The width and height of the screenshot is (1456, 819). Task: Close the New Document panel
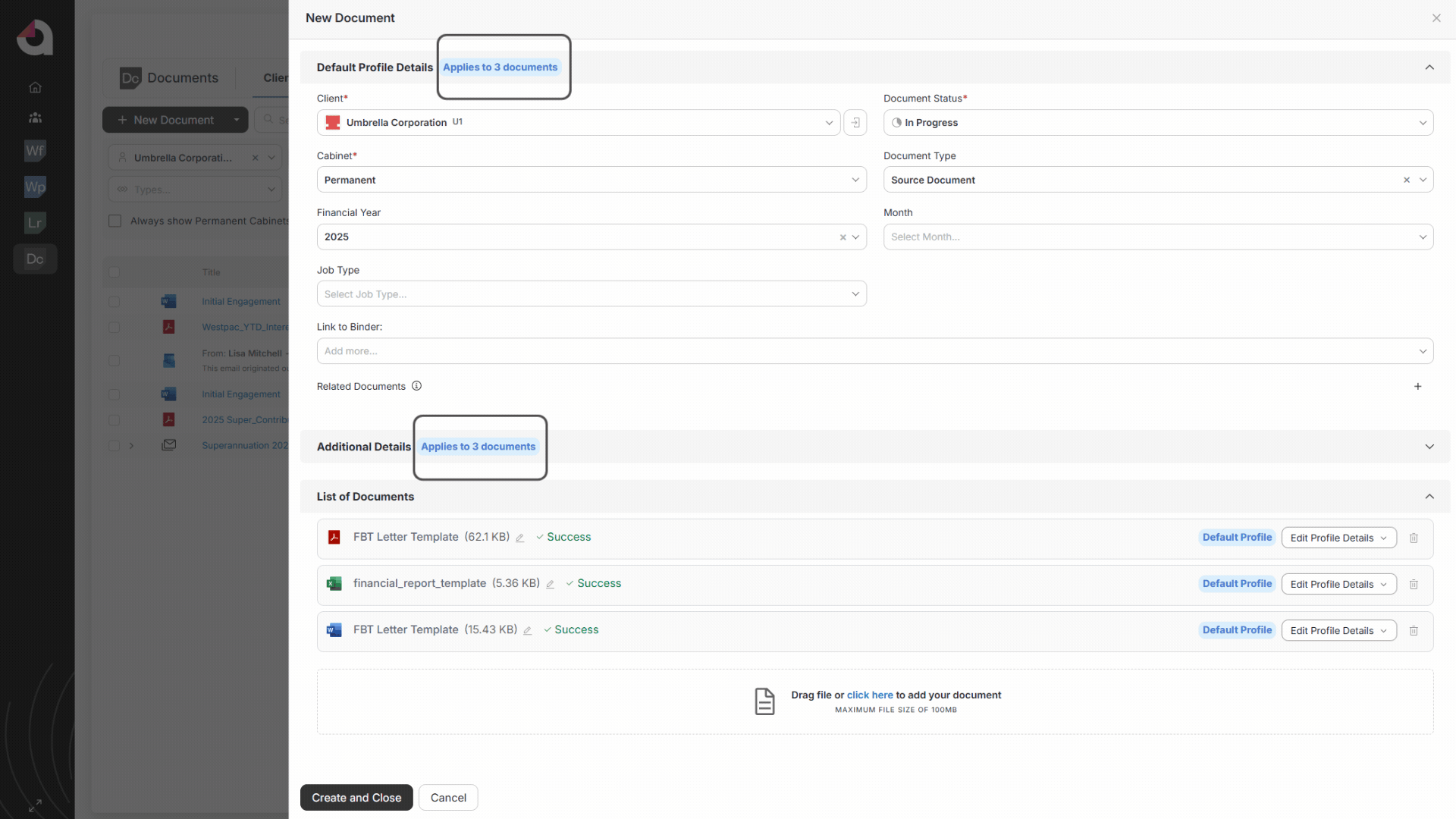coord(1436,18)
